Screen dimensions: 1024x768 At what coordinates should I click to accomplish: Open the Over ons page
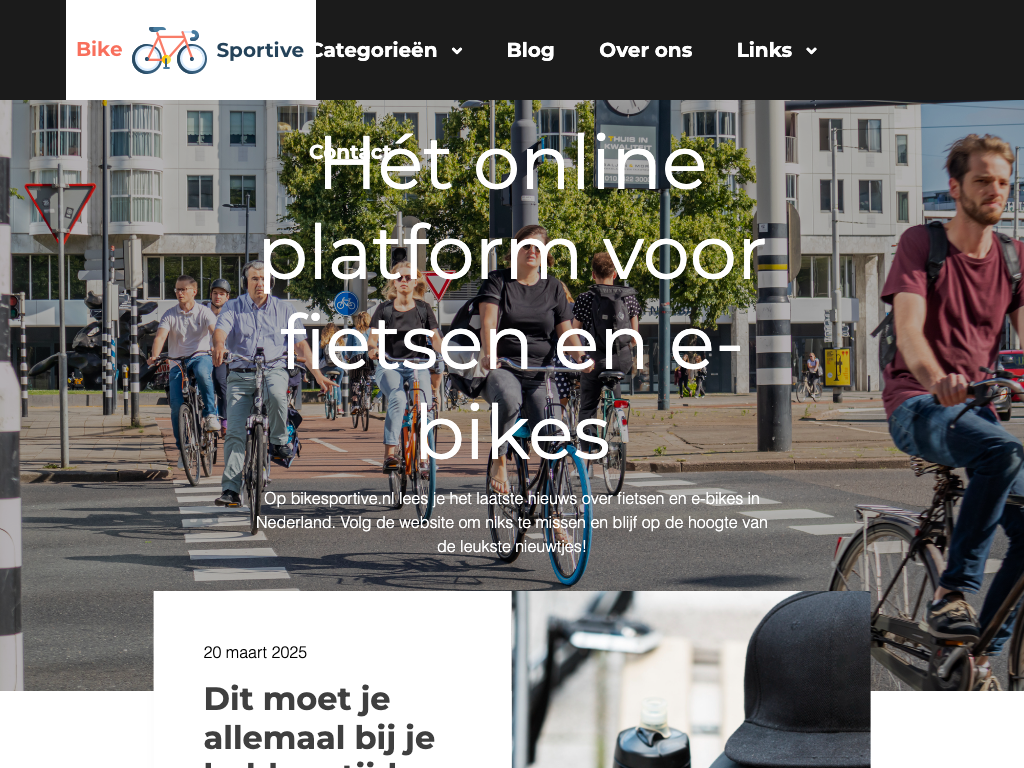[x=645, y=50]
